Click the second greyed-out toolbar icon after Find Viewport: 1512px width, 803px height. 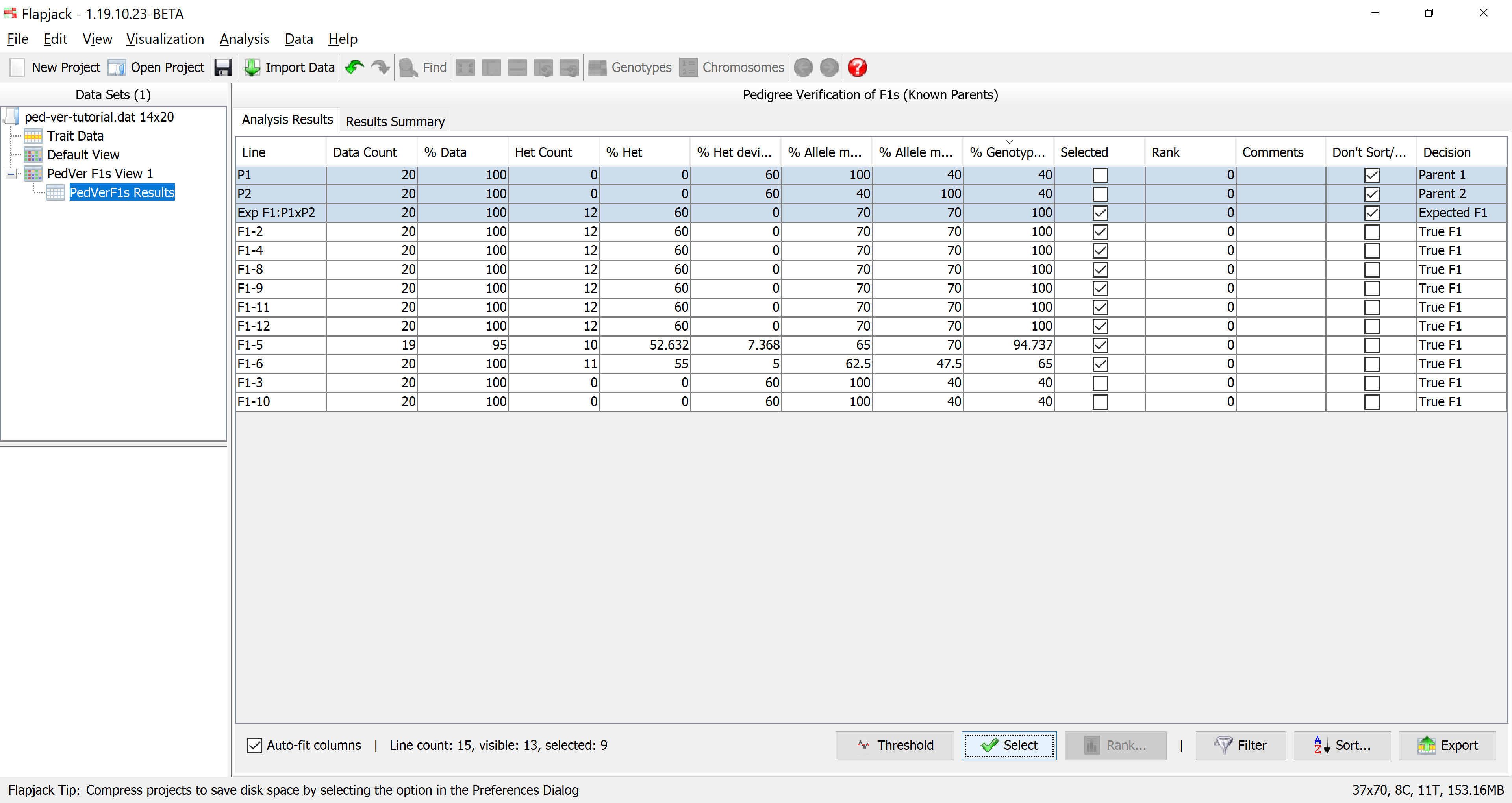[x=491, y=67]
